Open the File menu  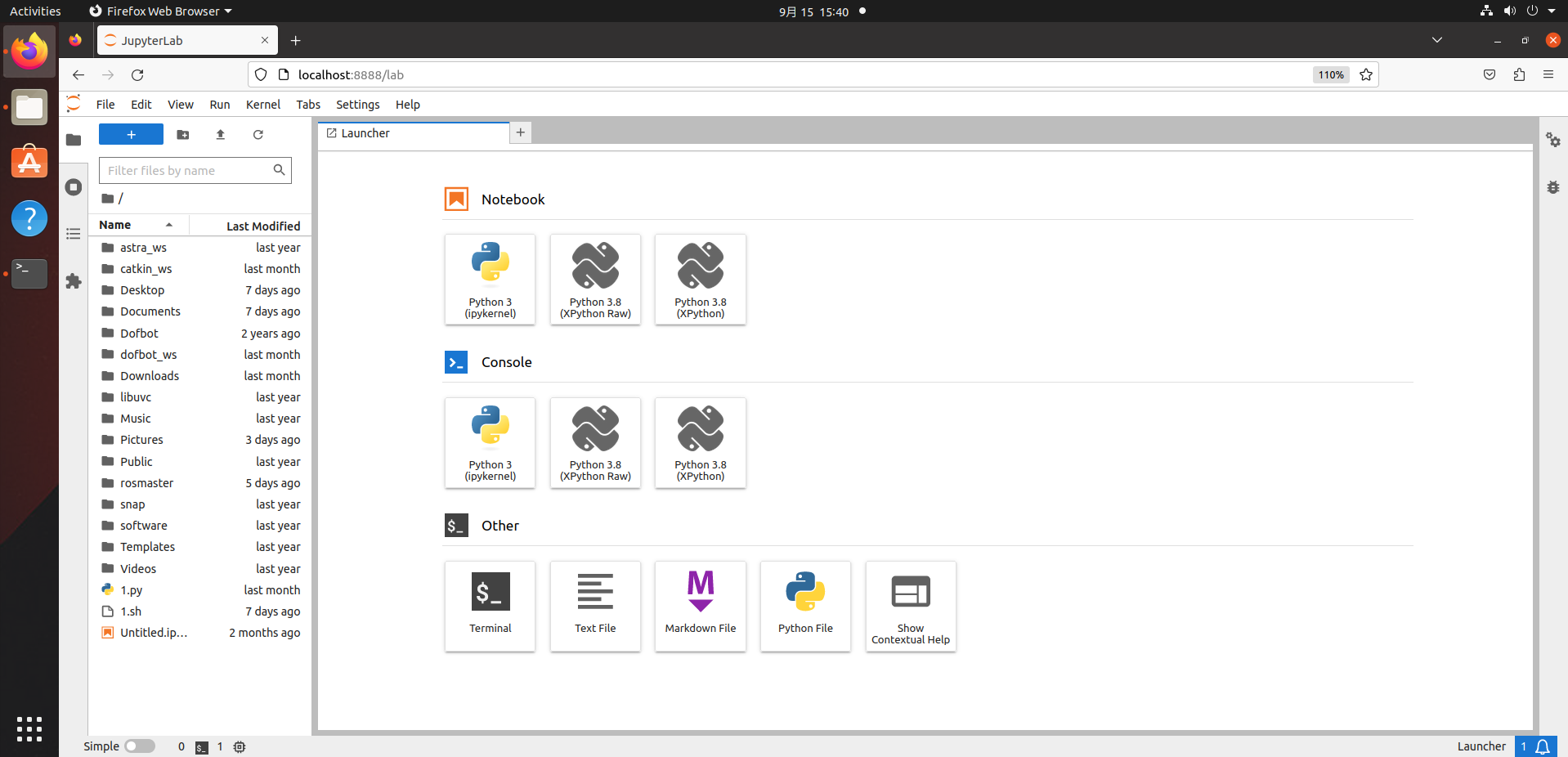(x=105, y=105)
